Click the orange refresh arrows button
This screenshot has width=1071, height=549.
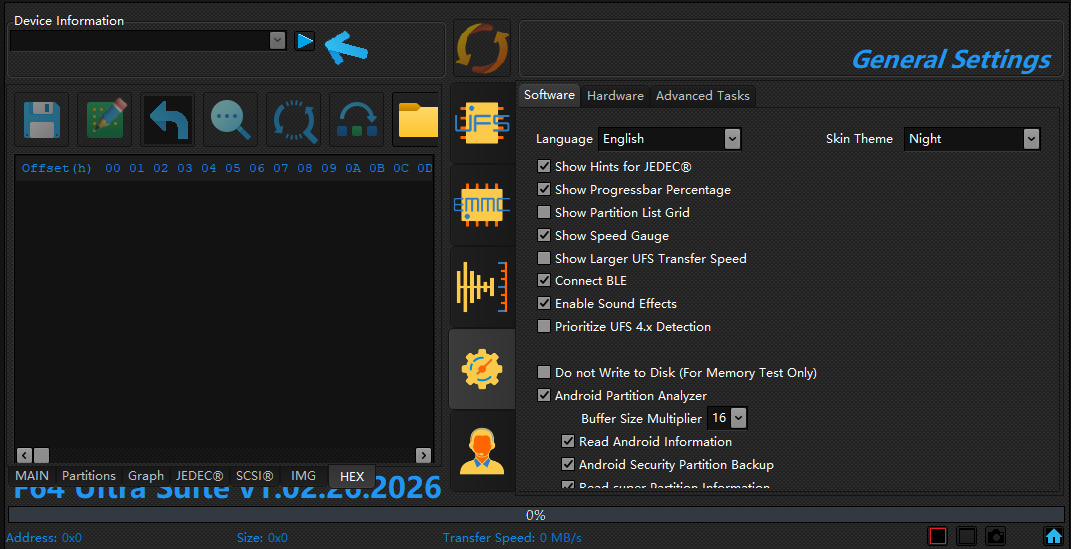(x=481, y=48)
